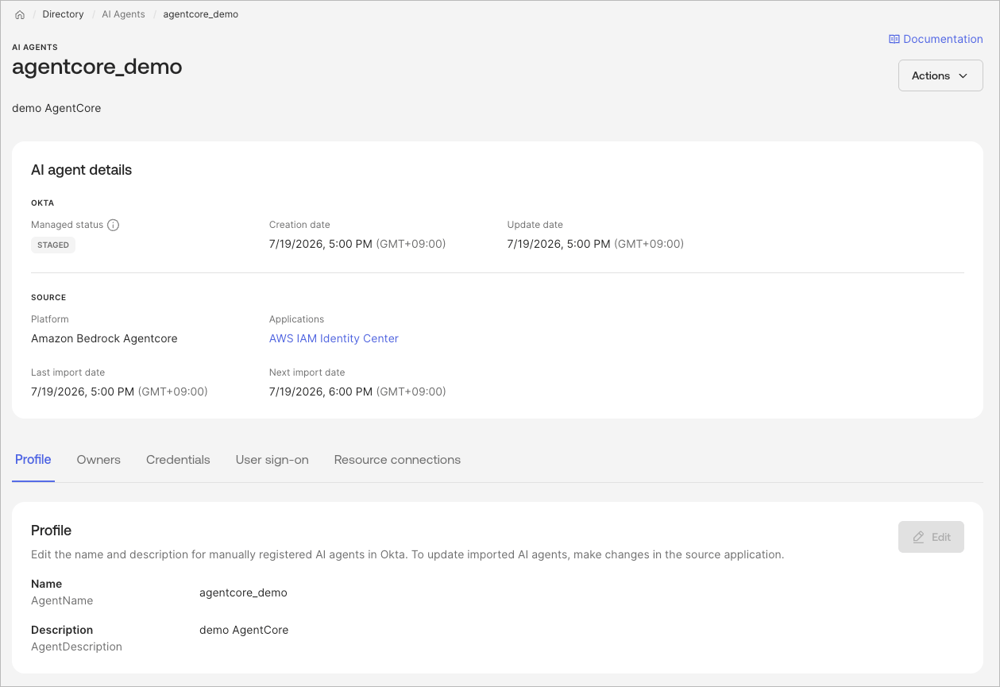Click the 'demo AgentCore' subtitle under the heading
The width and height of the screenshot is (1000, 687).
[x=56, y=108]
